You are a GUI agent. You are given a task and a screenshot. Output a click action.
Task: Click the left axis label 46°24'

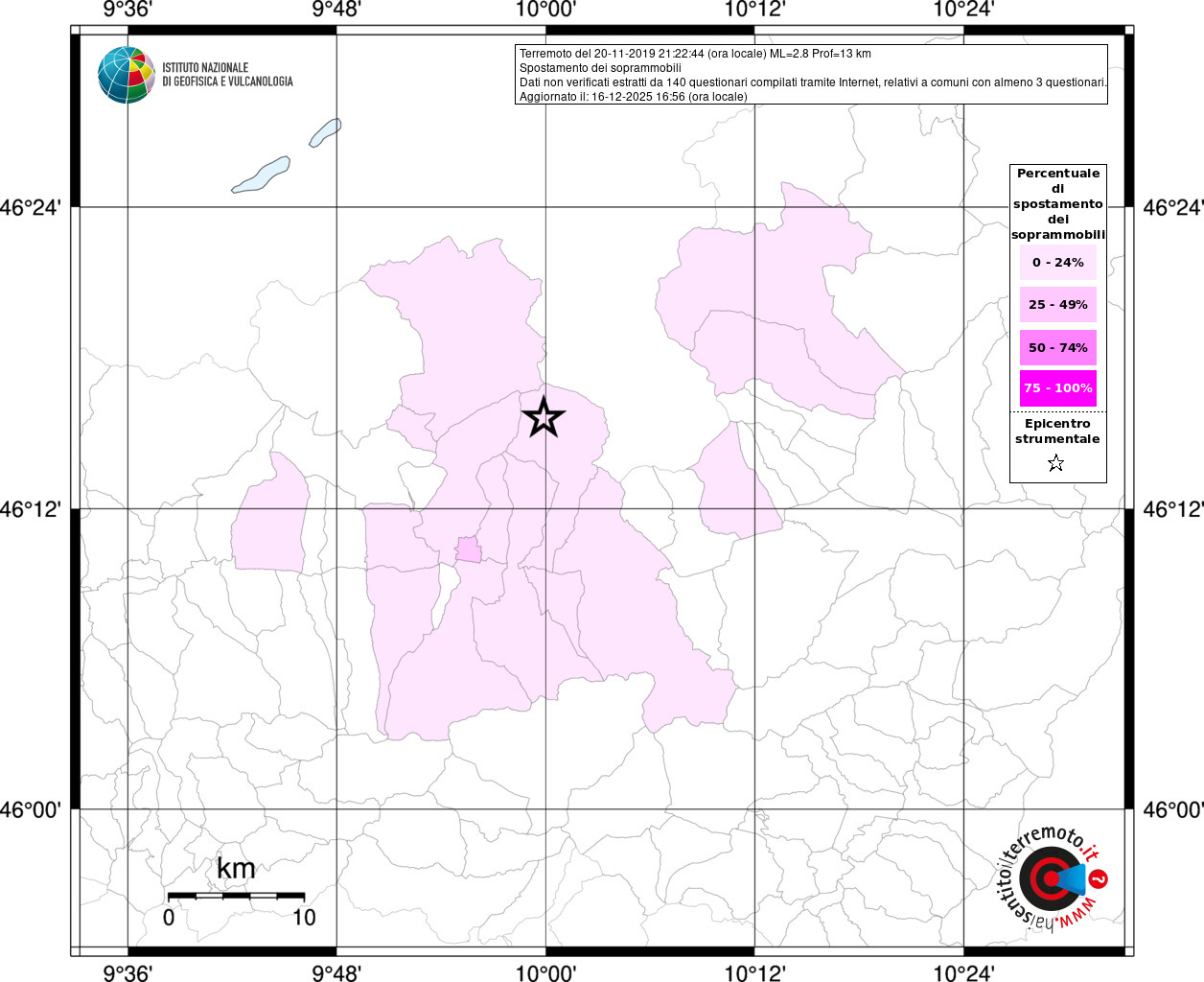[30, 207]
